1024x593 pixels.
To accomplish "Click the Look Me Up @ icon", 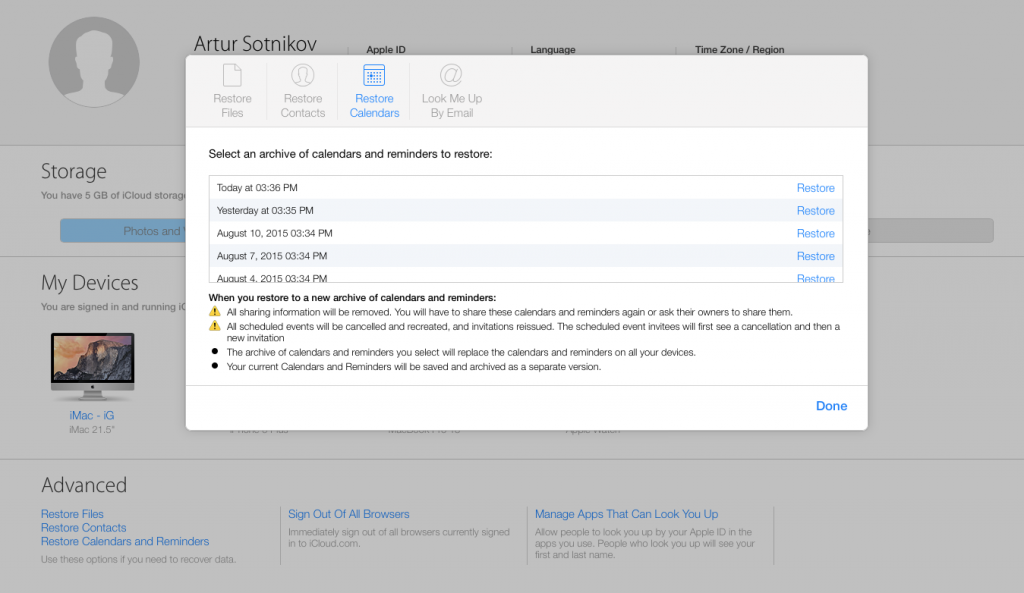I will coord(451,76).
